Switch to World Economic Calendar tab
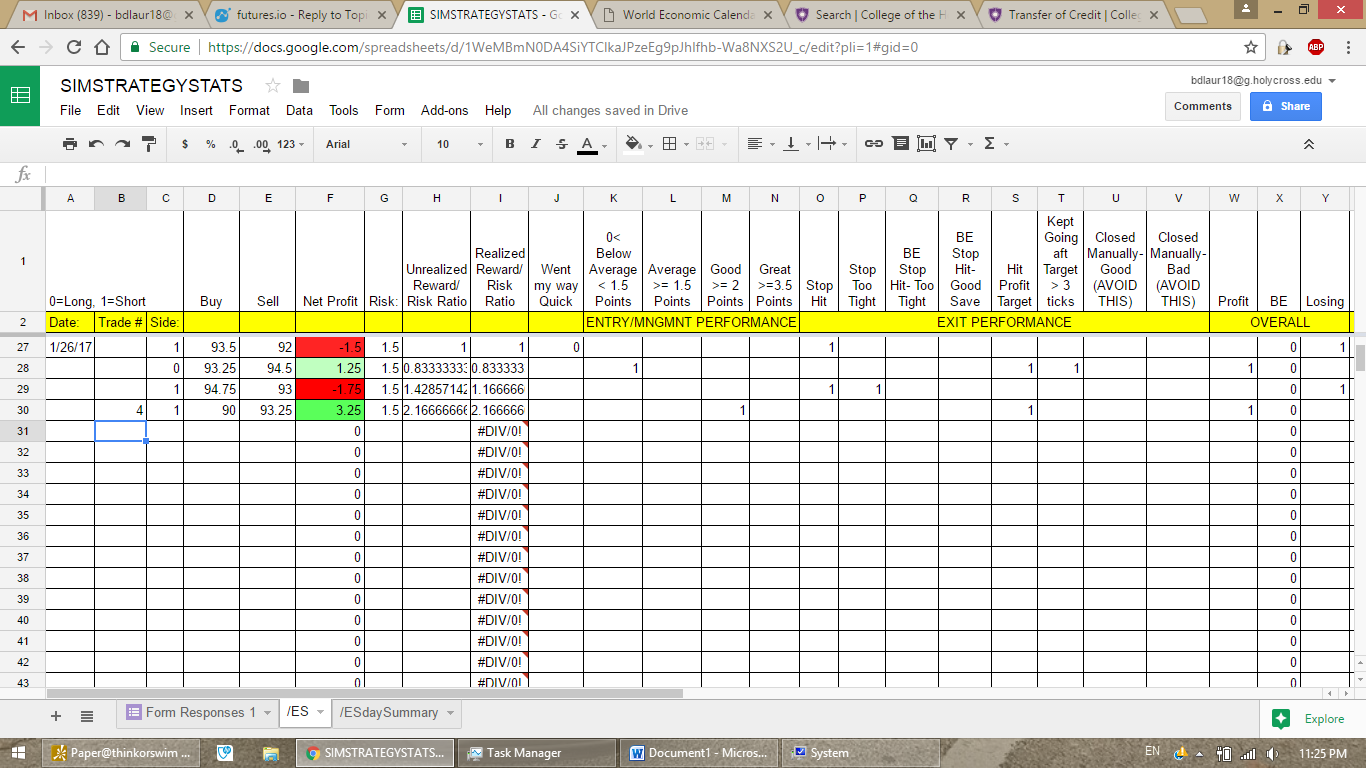This screenshot has width=1366, height=768. [687, 15]
